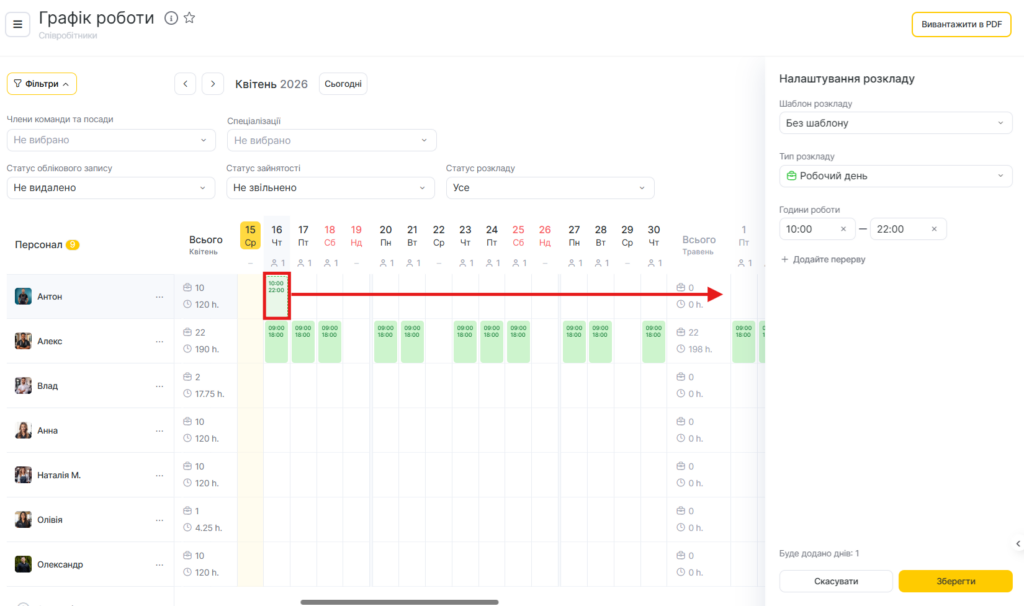Viewport: 1024px width, 606px height.
Task: Click Скасувати to cancel schedule settings
Action: click(835, 581)
